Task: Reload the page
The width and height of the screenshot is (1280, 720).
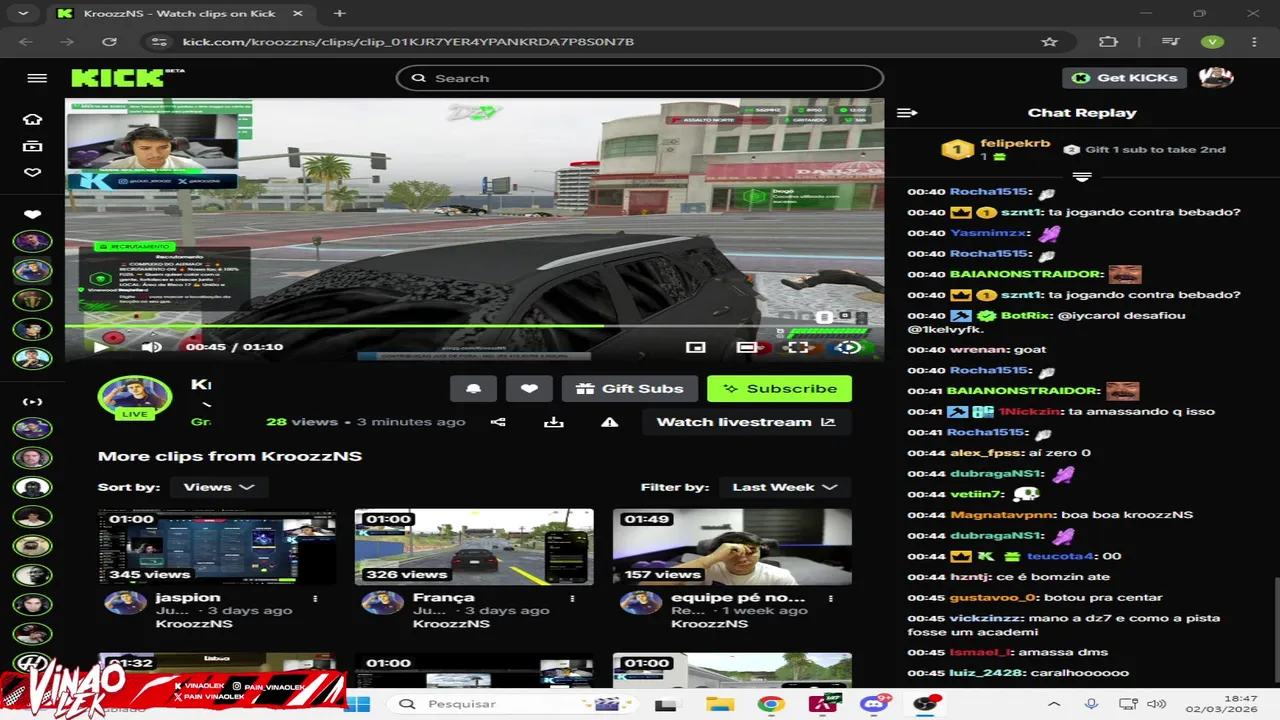Action: tap(110, 42)
